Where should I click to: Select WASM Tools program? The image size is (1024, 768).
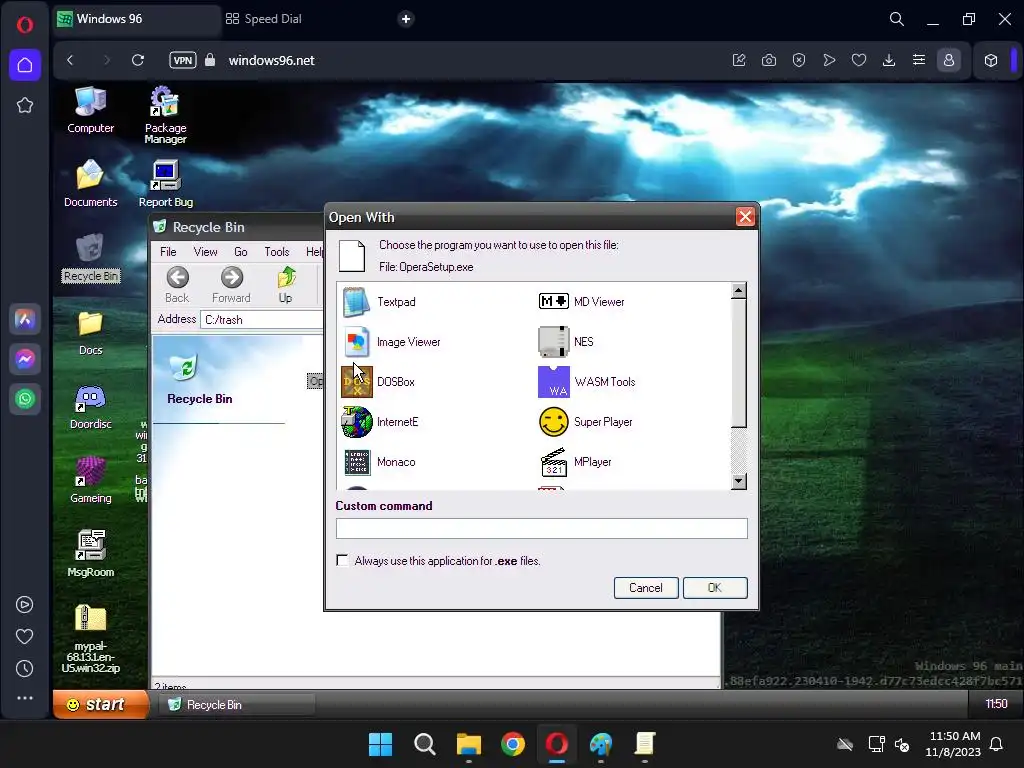tap(586, 382)
